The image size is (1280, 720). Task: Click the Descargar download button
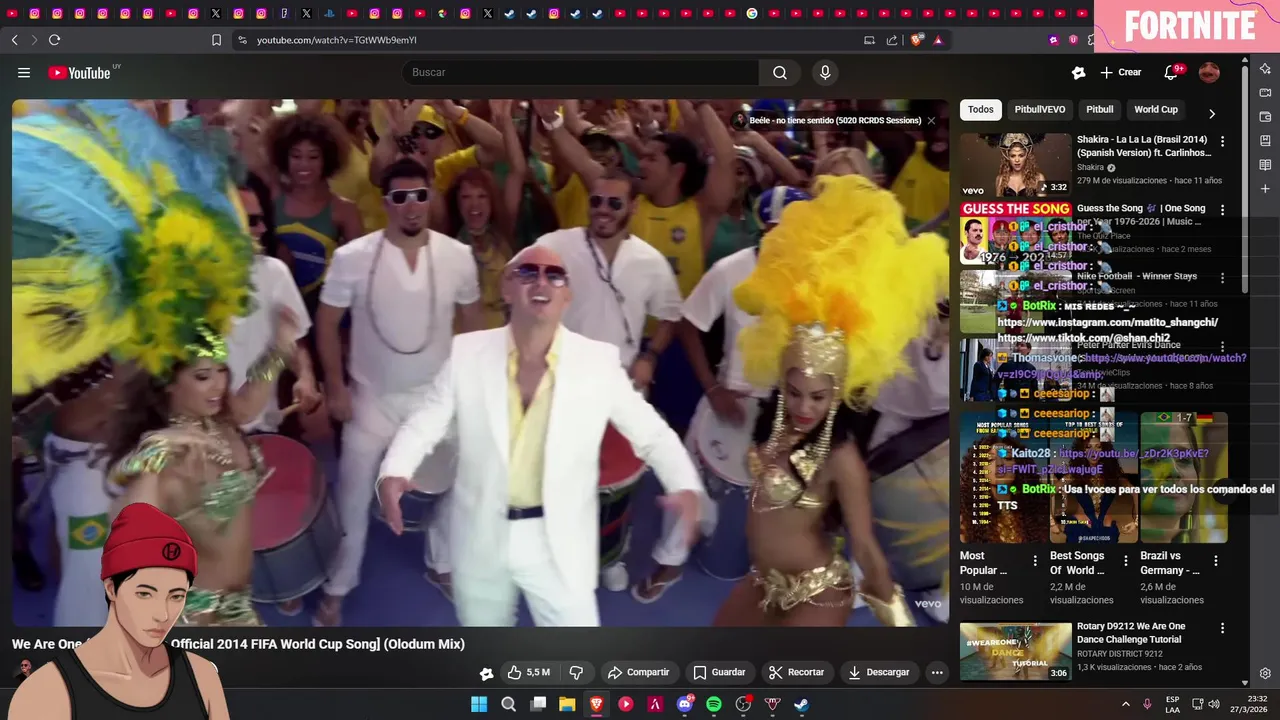point(878,672)
